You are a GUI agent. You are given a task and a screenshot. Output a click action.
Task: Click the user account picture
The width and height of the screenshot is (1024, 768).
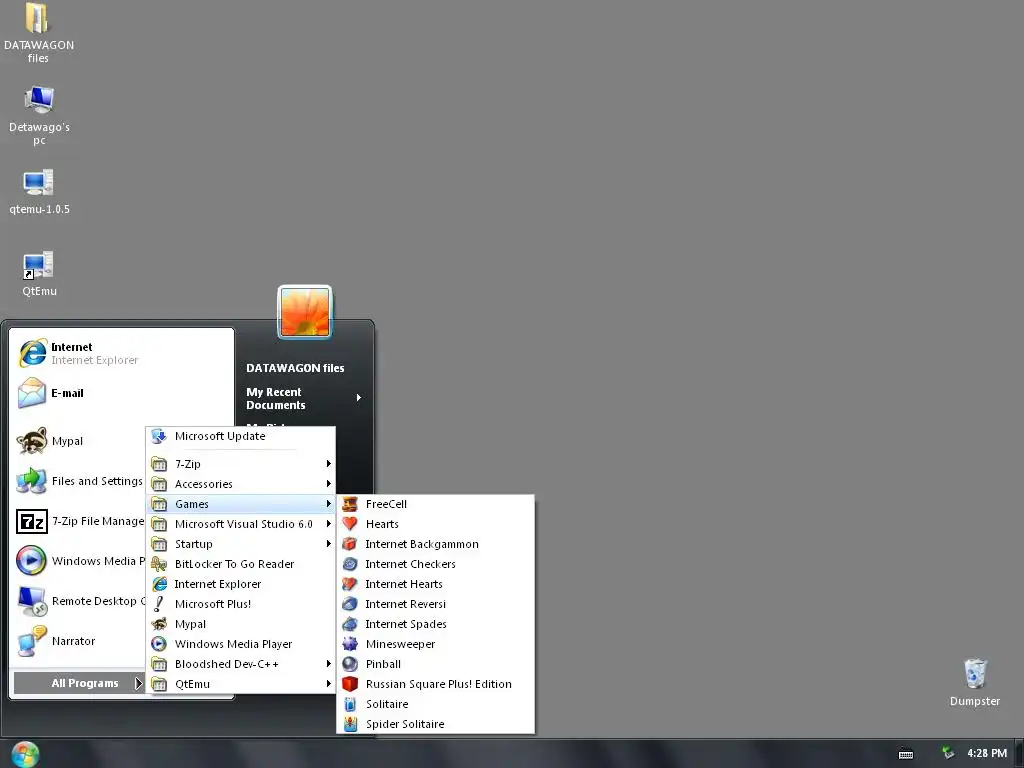click(304, 312)
